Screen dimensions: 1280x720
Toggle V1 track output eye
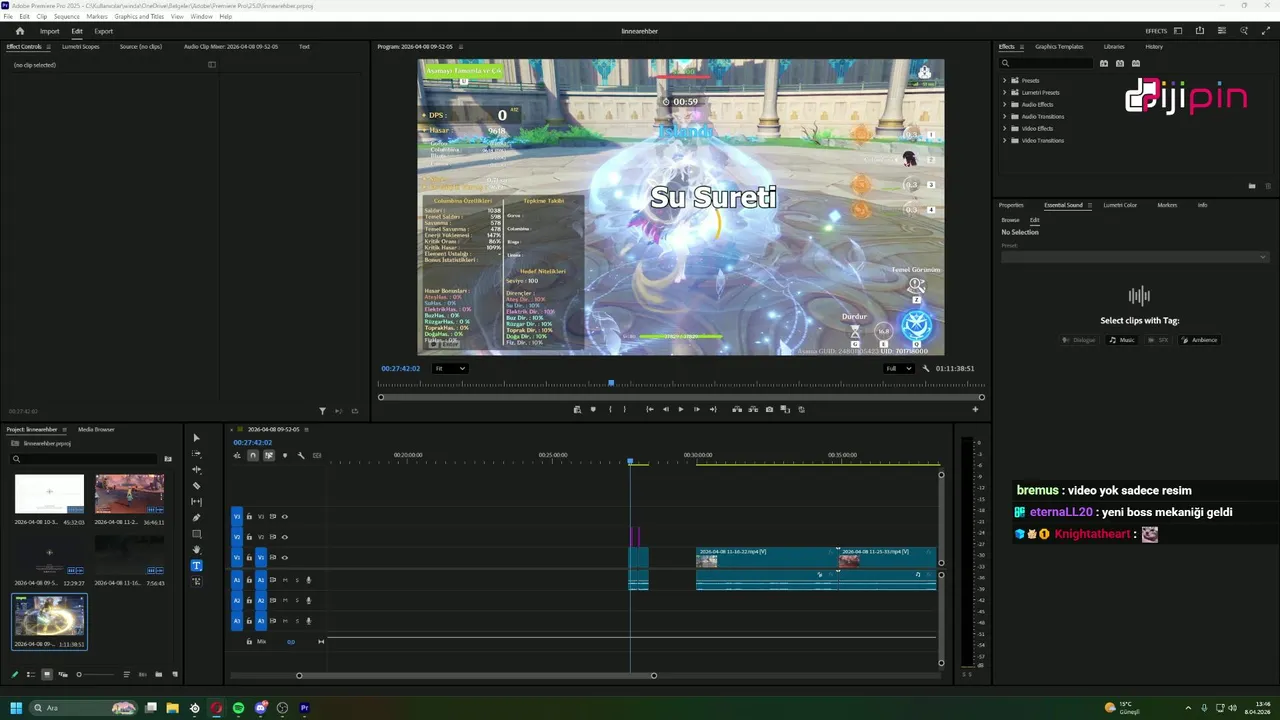coord(285,557)
